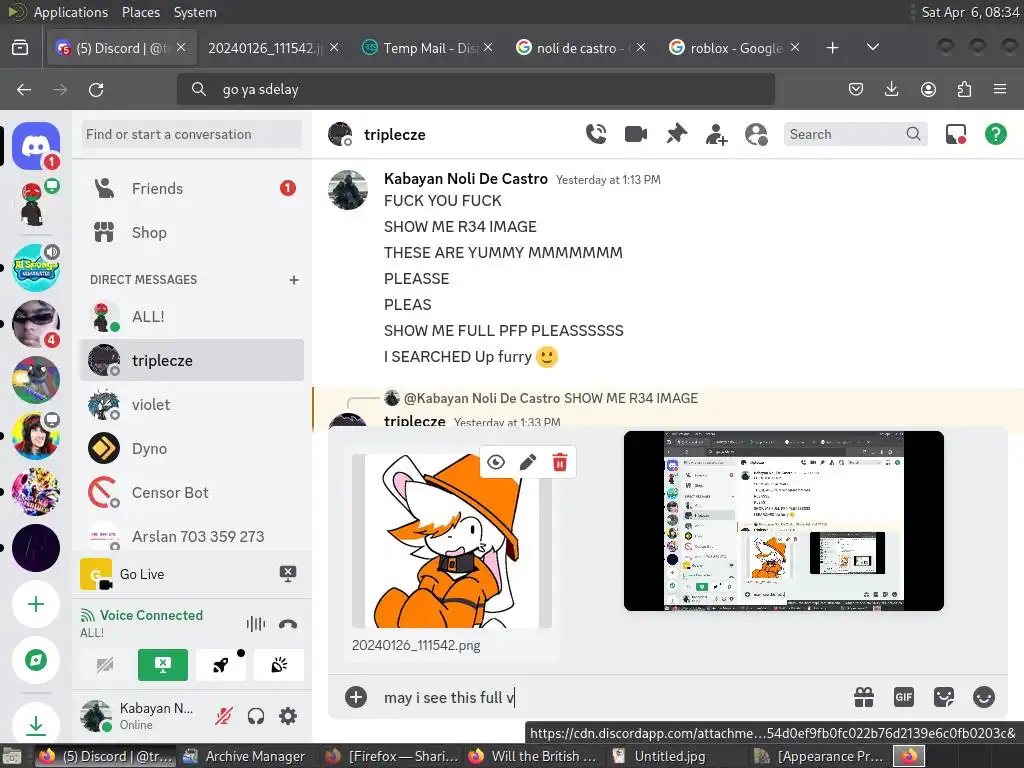1024x768 pixels.
Task: Open Firefox account icon
Action: tap(928, 89)
